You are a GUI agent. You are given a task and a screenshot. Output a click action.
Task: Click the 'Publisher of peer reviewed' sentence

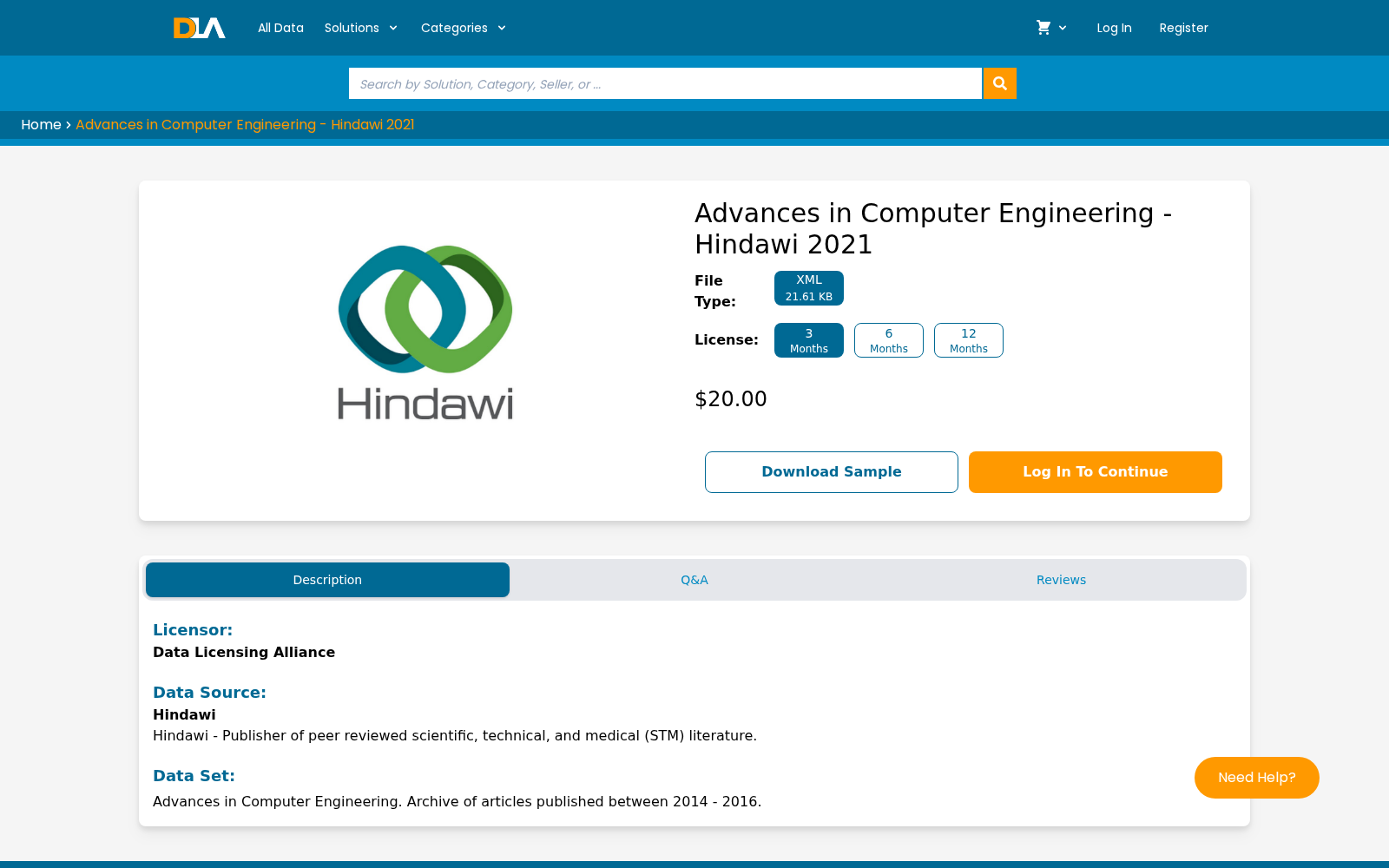455,736
